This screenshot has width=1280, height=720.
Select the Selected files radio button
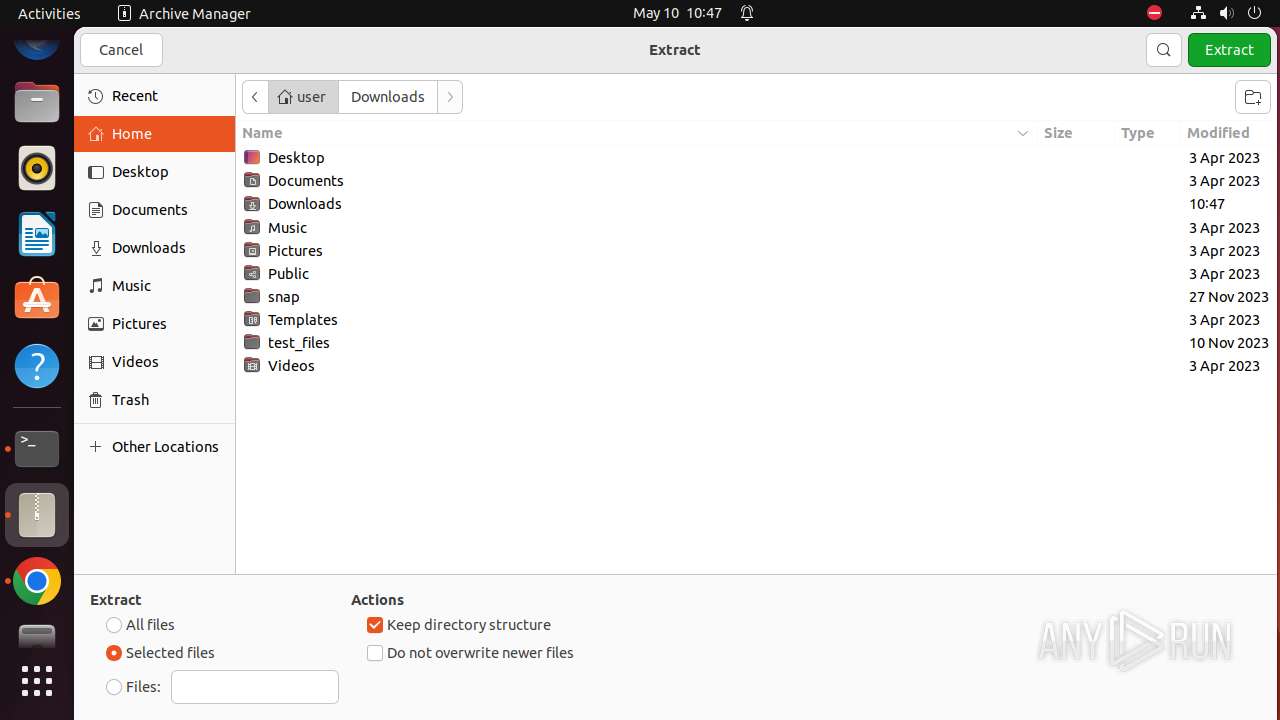114,653
